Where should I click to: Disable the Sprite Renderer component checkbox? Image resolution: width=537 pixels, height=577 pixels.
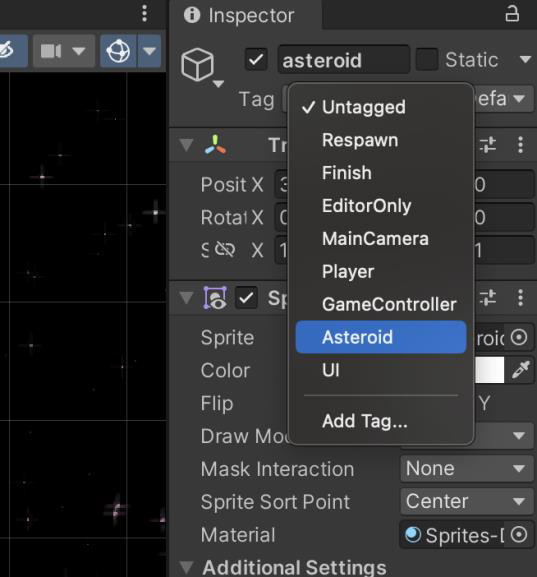point(246,297)
